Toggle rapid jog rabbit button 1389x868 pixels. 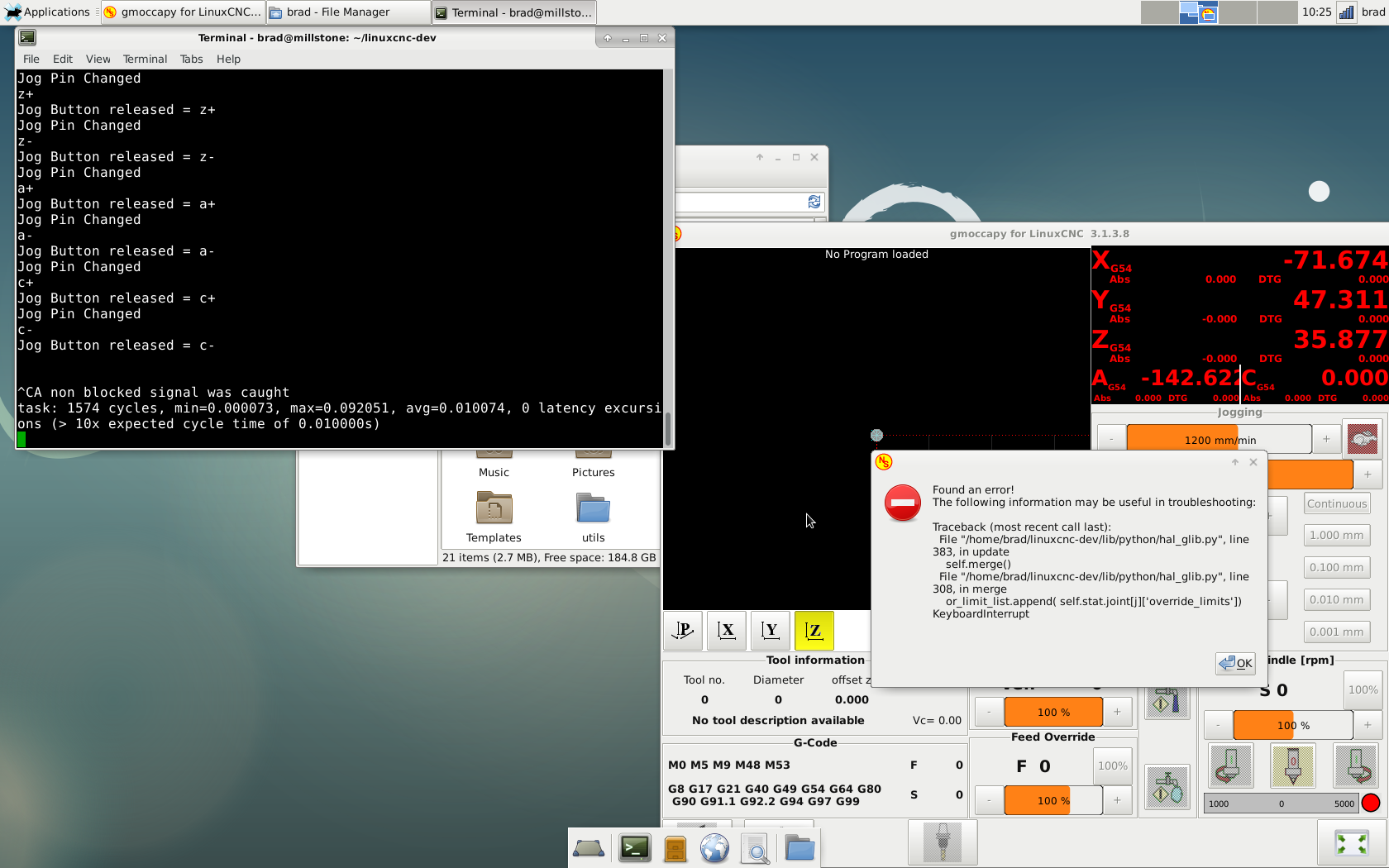1363,439
